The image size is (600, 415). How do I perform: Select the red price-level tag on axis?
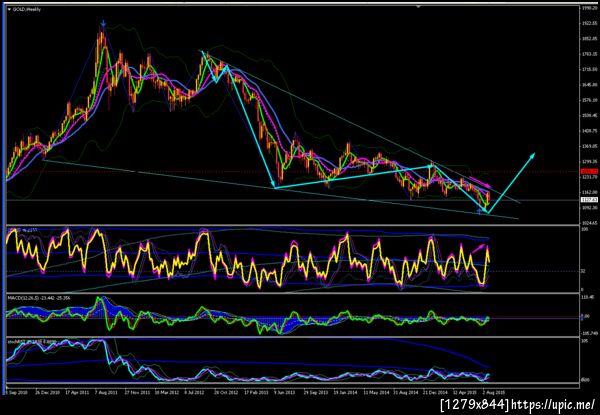[x=587, y=171]
